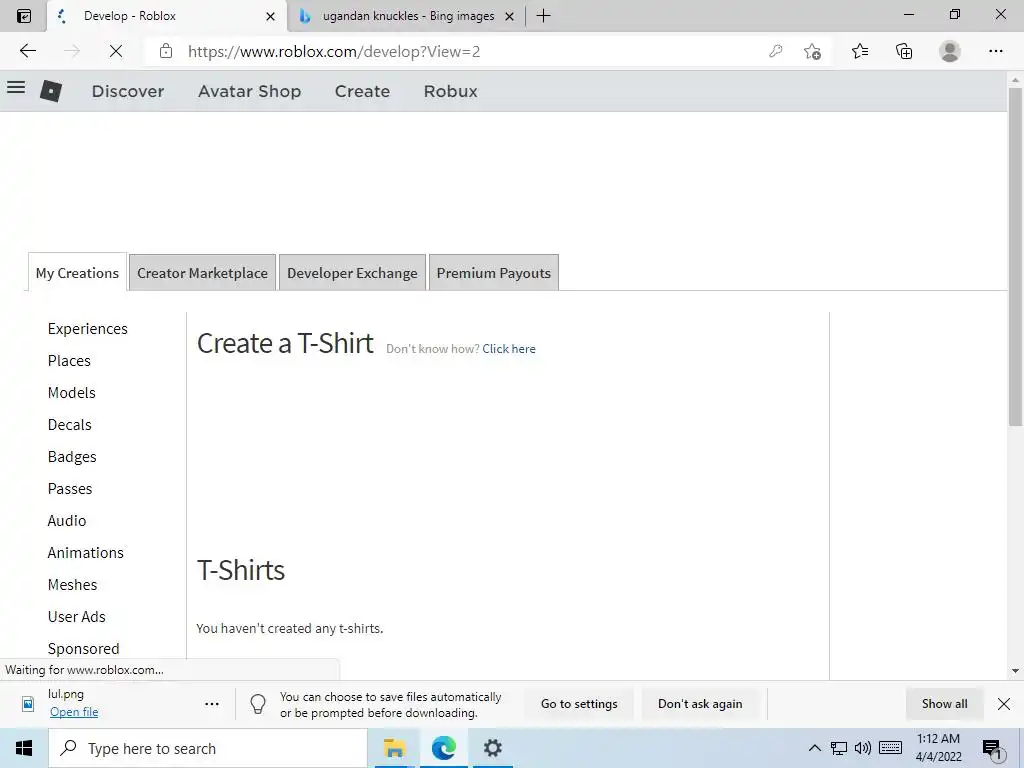Viewport: 1024px width, 768px height.
Task: Open the Collections icon in Edge toolbar
Action: pos(904,51)
